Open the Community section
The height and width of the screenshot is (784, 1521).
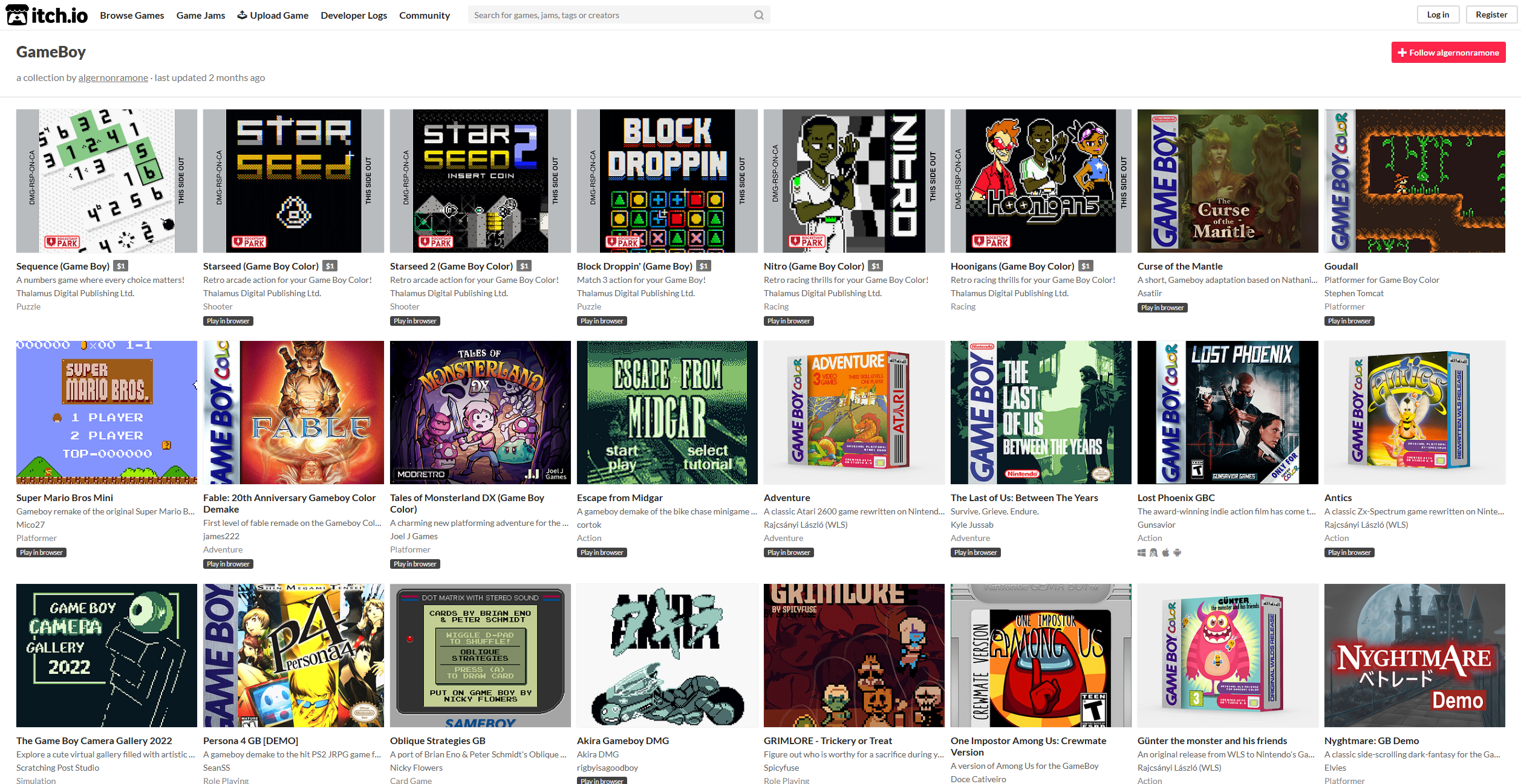tap(425, 15)
